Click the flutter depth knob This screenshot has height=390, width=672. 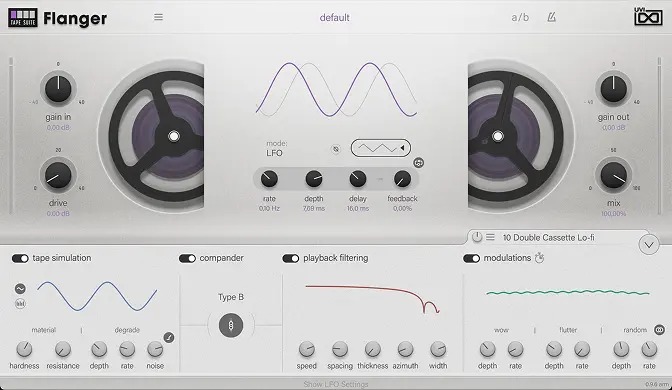(554, 349)
